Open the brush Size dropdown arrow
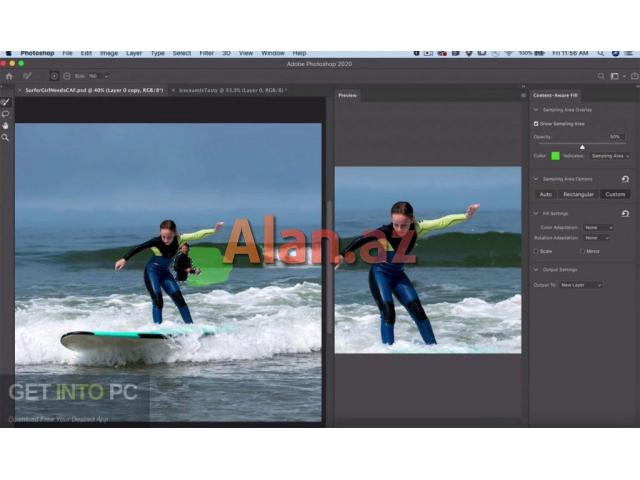This screenshot has height=480, width=640. [x=106, y=76]
